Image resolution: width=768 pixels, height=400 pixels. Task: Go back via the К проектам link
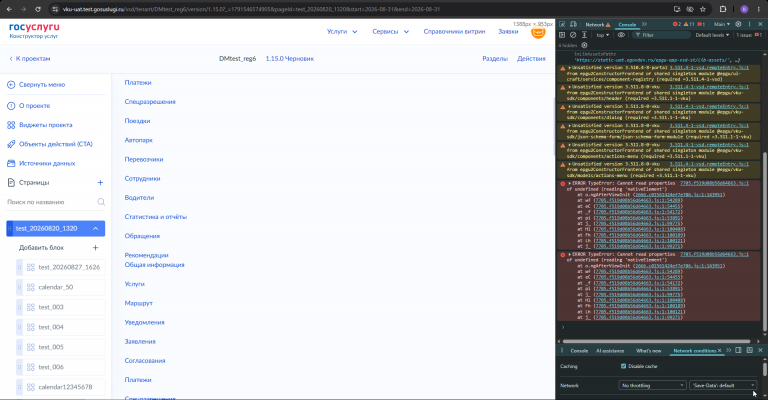pos(29,59)
